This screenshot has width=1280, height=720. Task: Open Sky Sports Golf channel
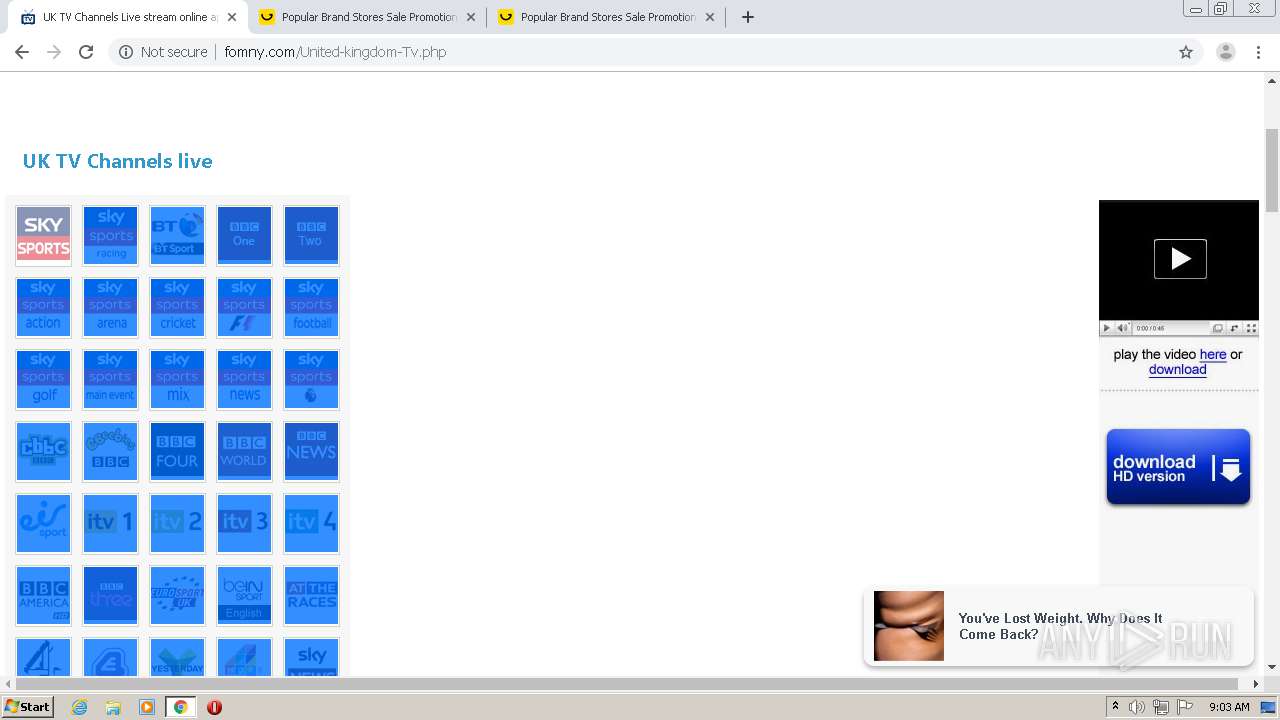pos(43,379)
